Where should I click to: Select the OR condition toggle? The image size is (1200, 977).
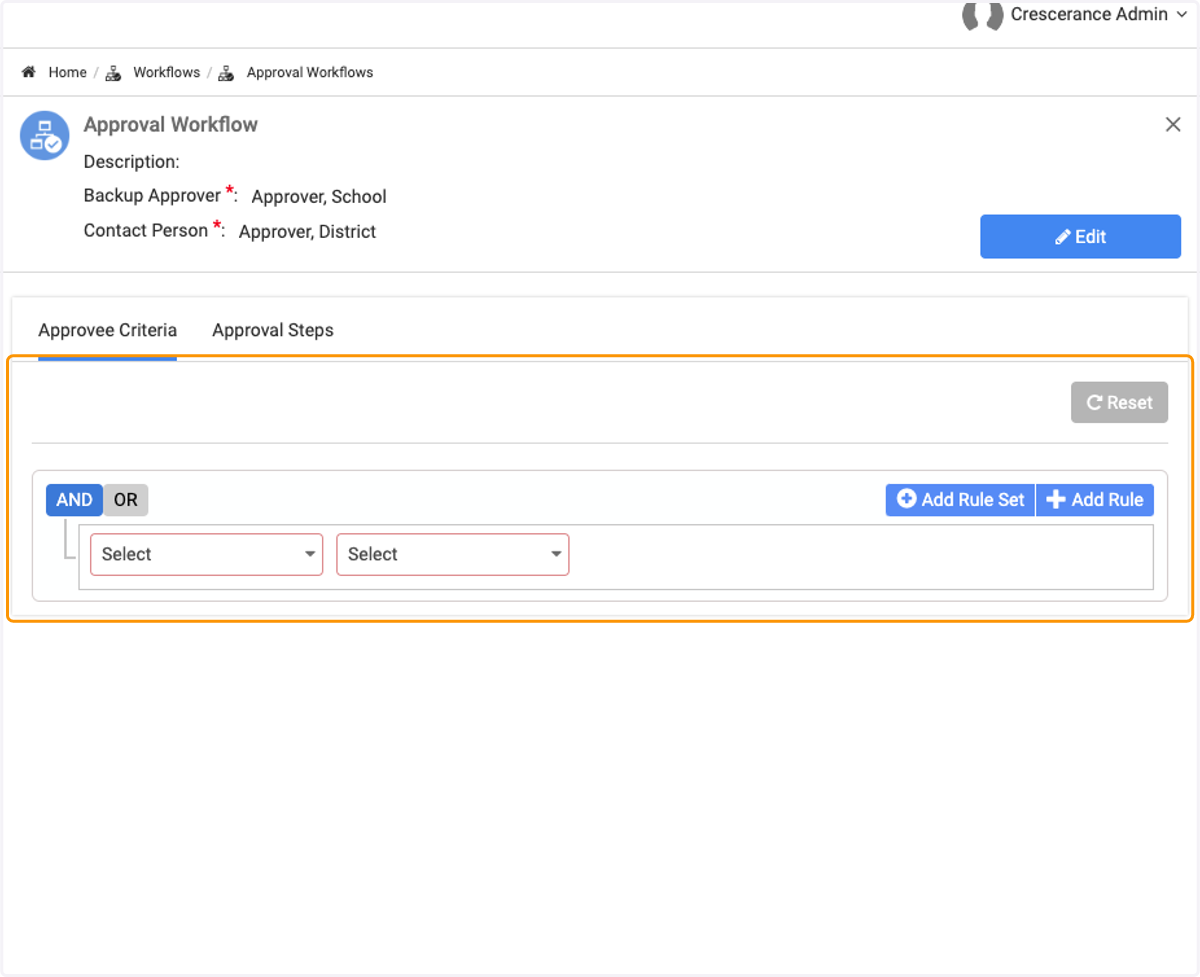click(126, 500)
